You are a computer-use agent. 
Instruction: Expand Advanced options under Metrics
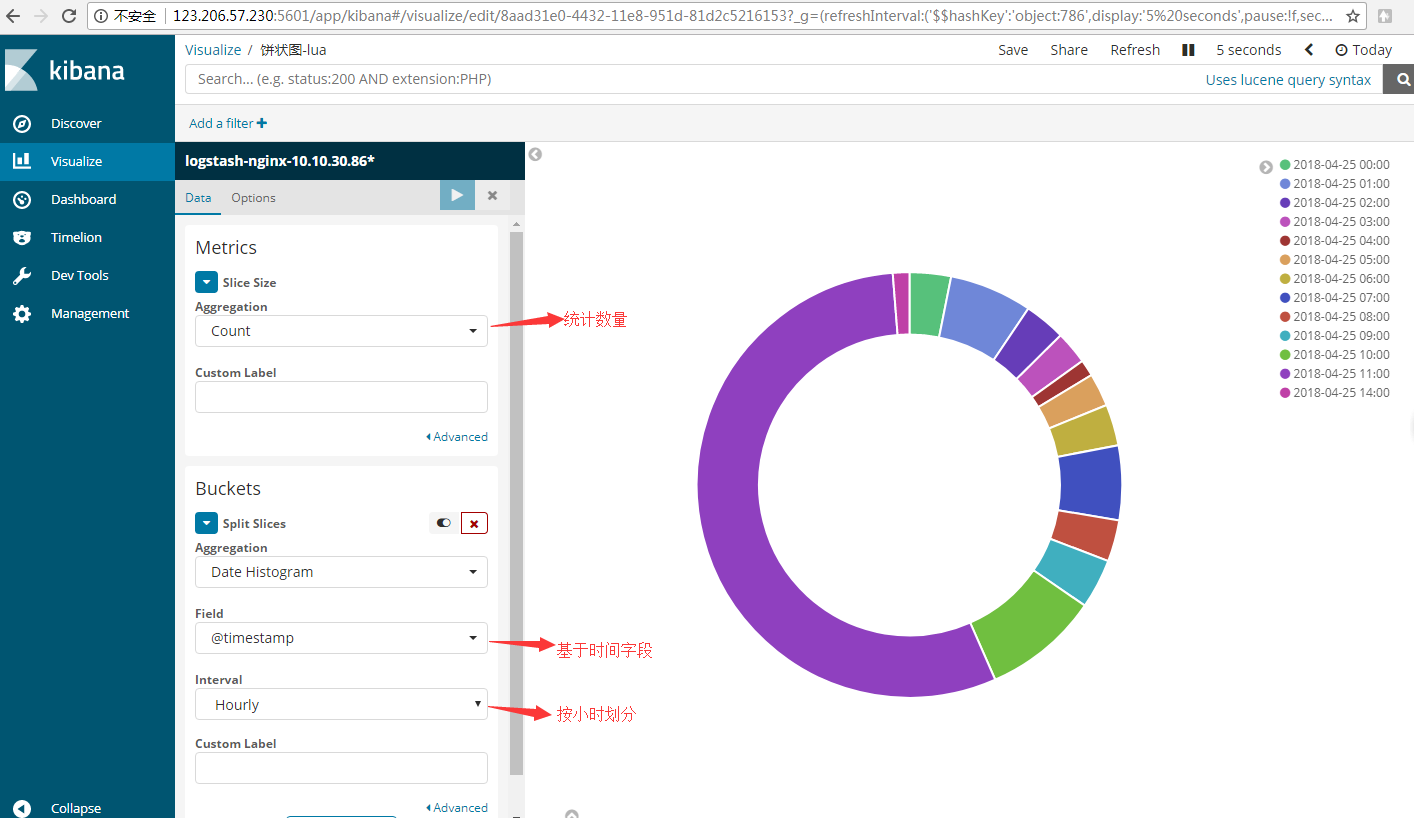(x=457, y=437)
